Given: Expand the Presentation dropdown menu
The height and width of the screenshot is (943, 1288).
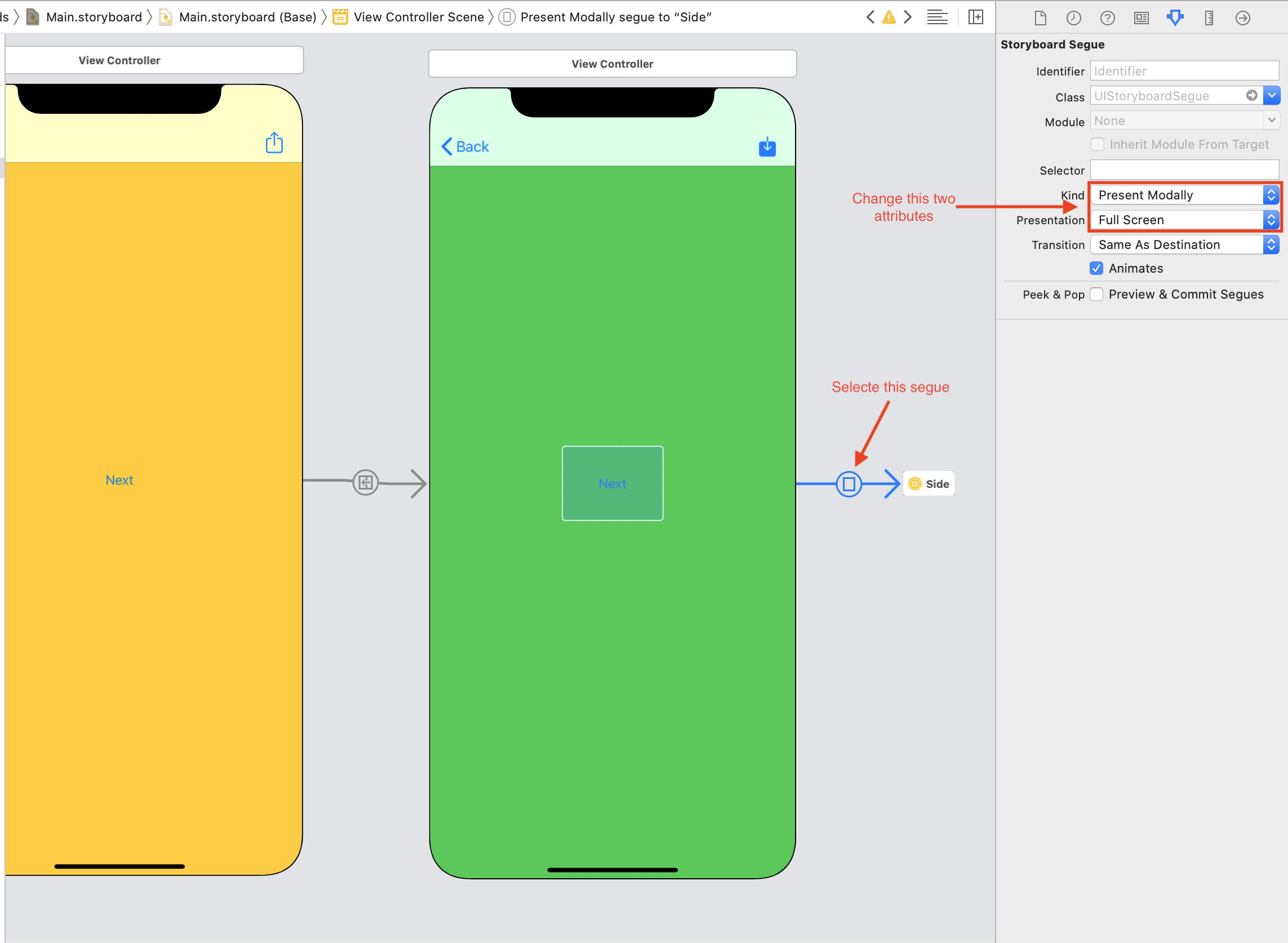Looking at the screenshot, I should [1270, 219].
